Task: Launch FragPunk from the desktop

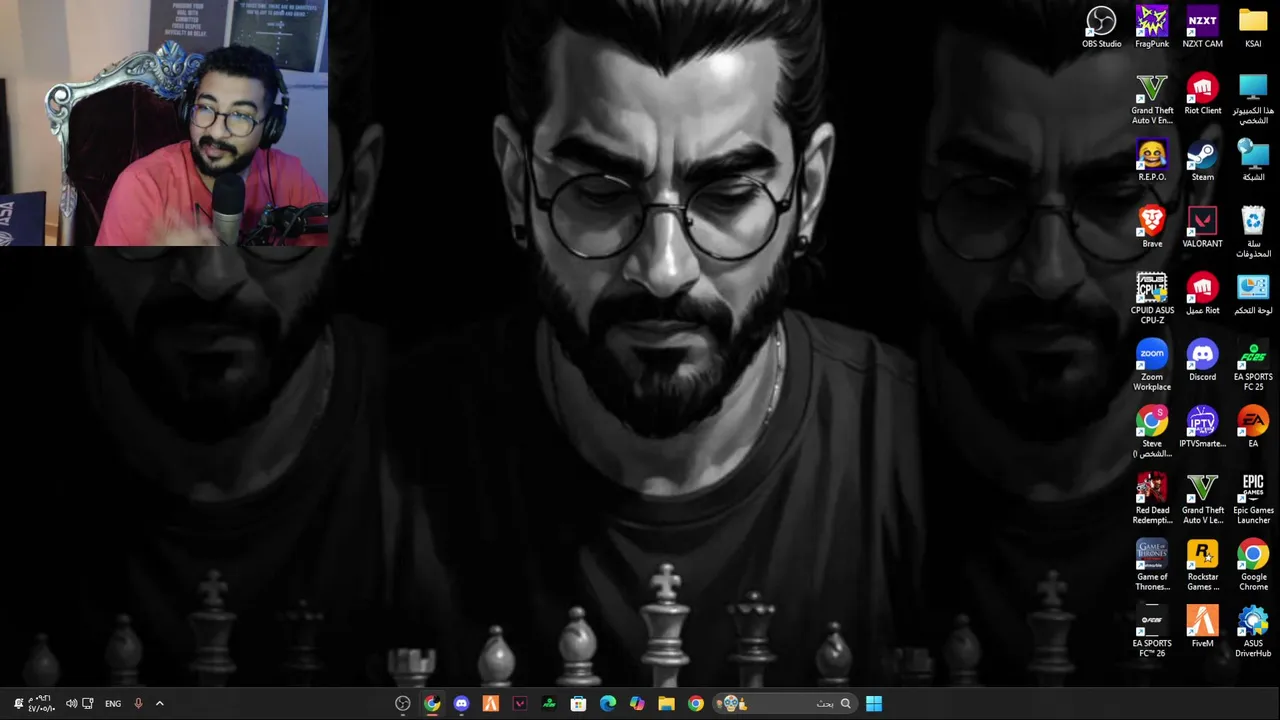Action: click(1152, 27)
